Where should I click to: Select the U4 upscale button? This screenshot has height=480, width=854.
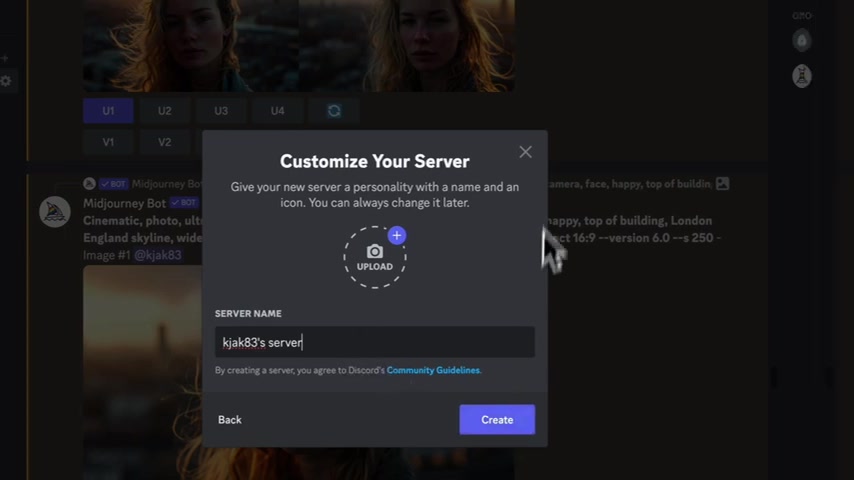coord(277,111)
